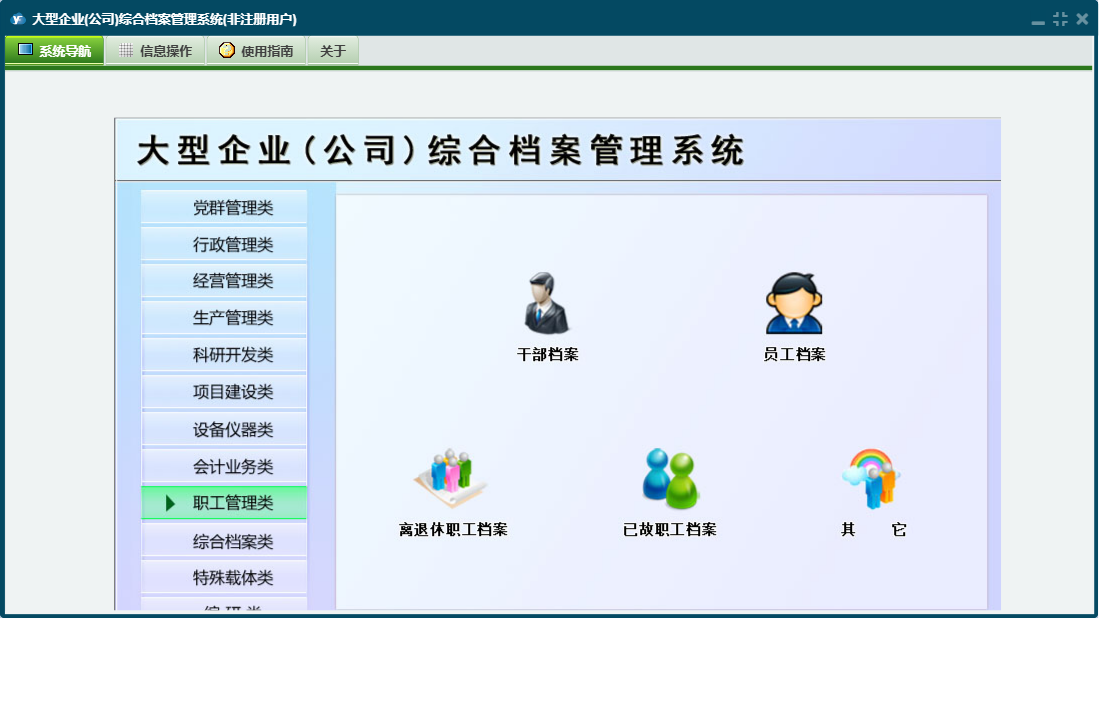Click the 其 它 text label
This screenshot has width=1099, height=723.
[873, 530]
